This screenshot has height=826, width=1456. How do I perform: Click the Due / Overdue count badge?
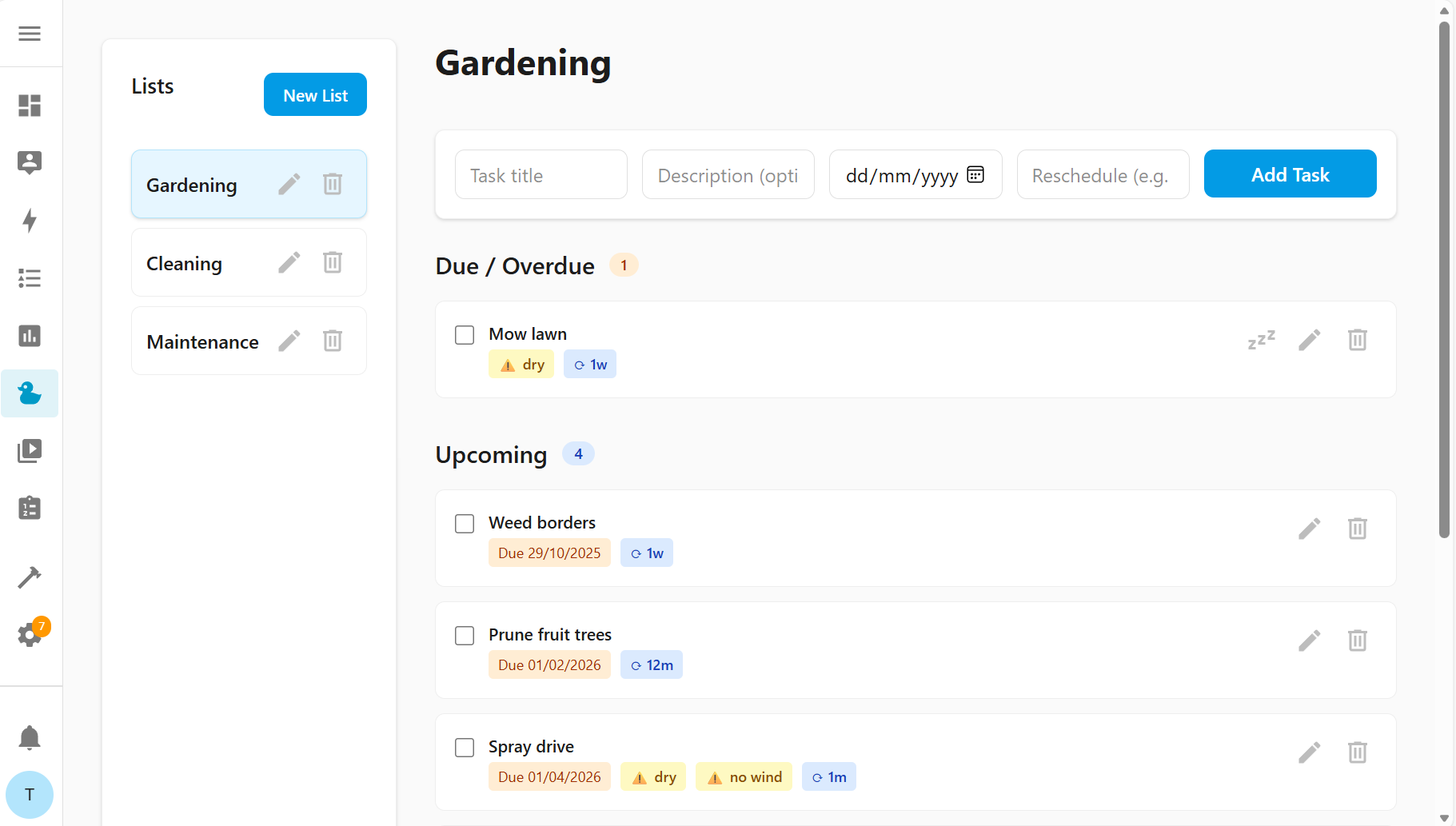click(624, 265)
